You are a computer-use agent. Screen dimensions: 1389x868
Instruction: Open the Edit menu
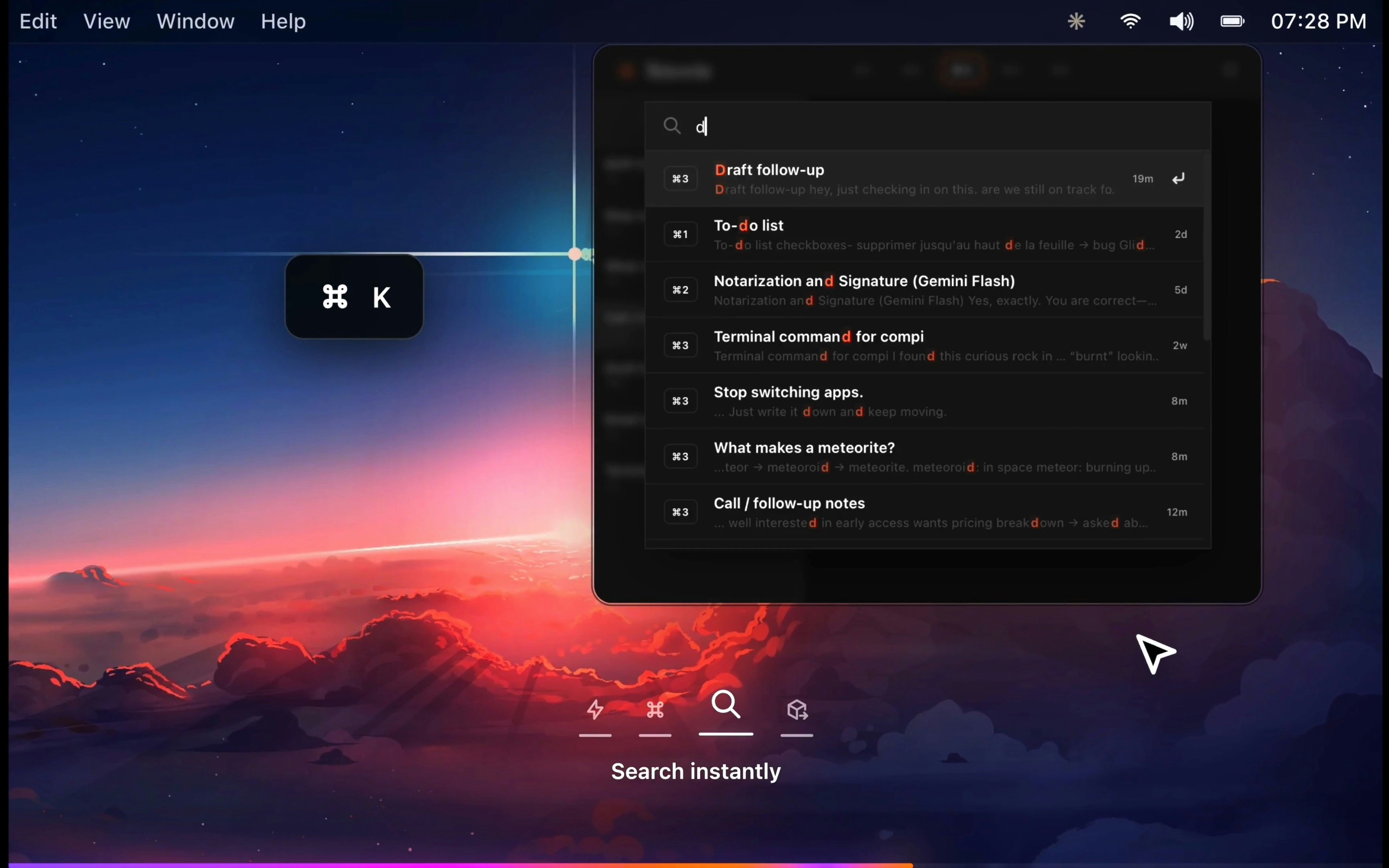pyautogui.click(x=38, y=21)
